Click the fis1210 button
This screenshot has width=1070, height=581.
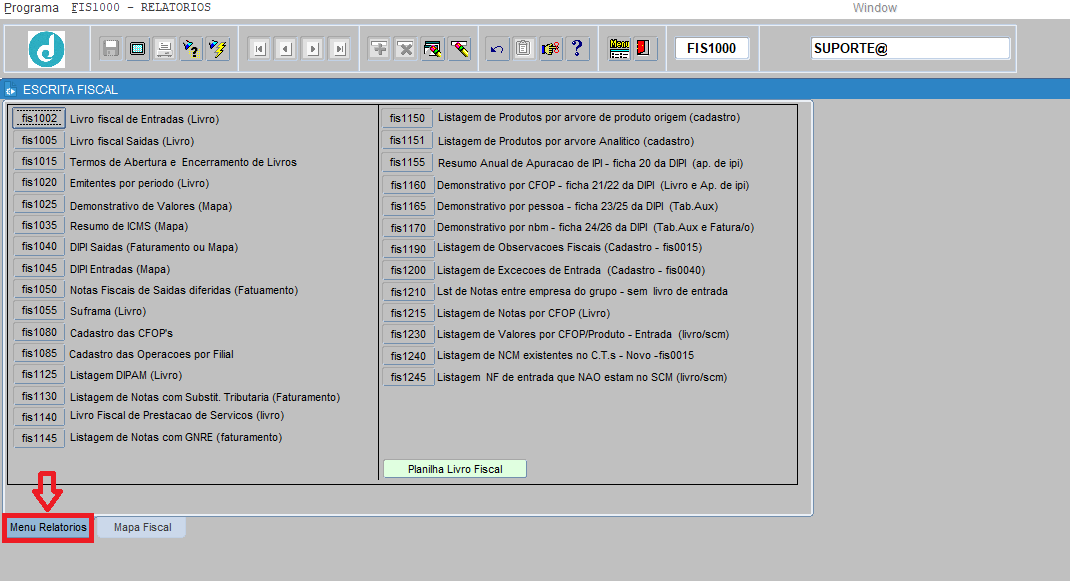(x=408, y=292)
